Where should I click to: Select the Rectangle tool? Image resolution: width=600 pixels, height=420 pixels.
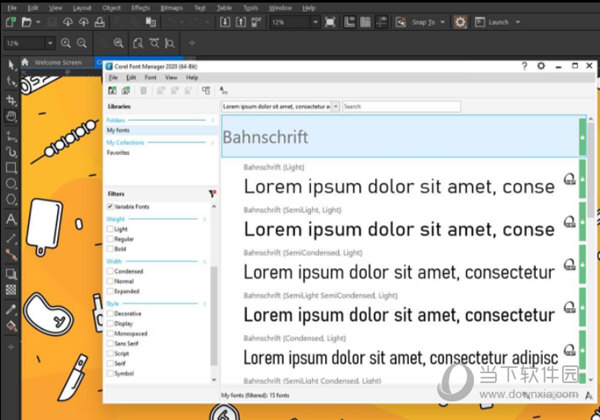pos(11,168)
